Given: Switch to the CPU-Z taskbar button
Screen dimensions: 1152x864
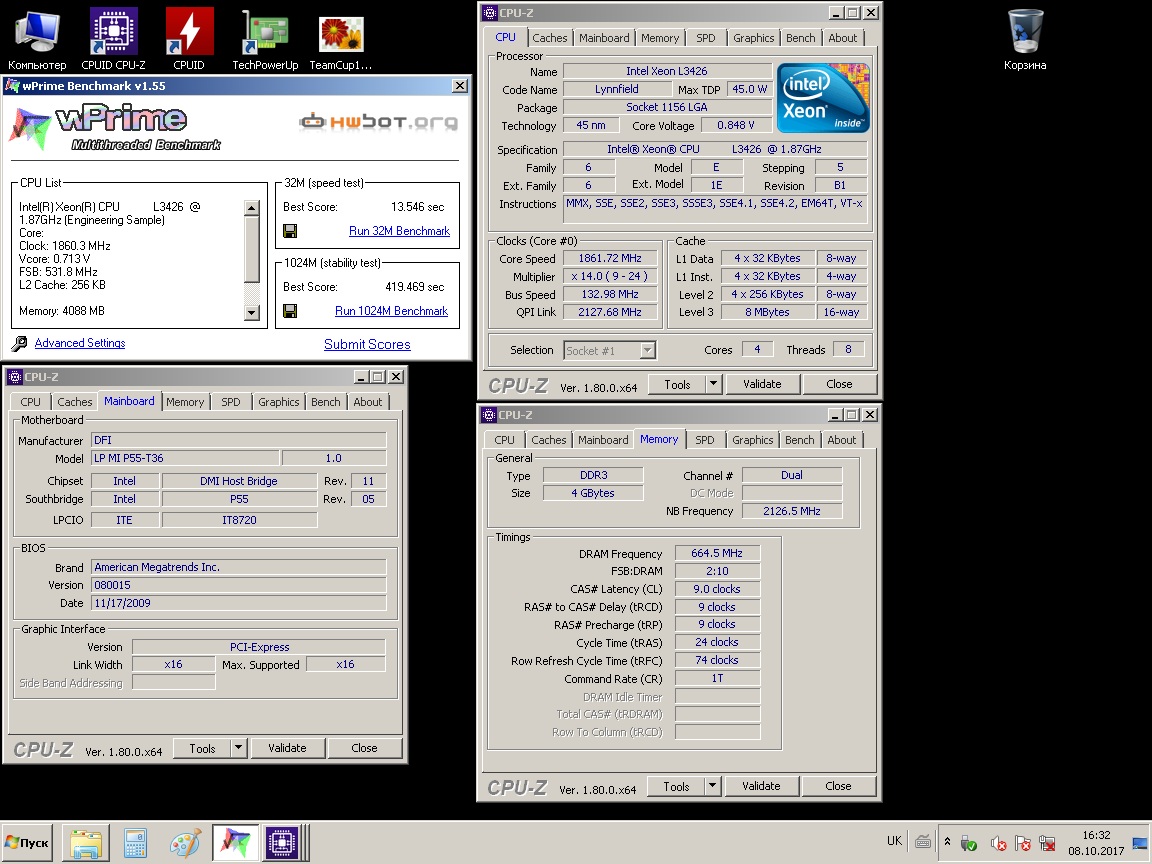Looking at the screenshot, I should click(x=282, y=843).
